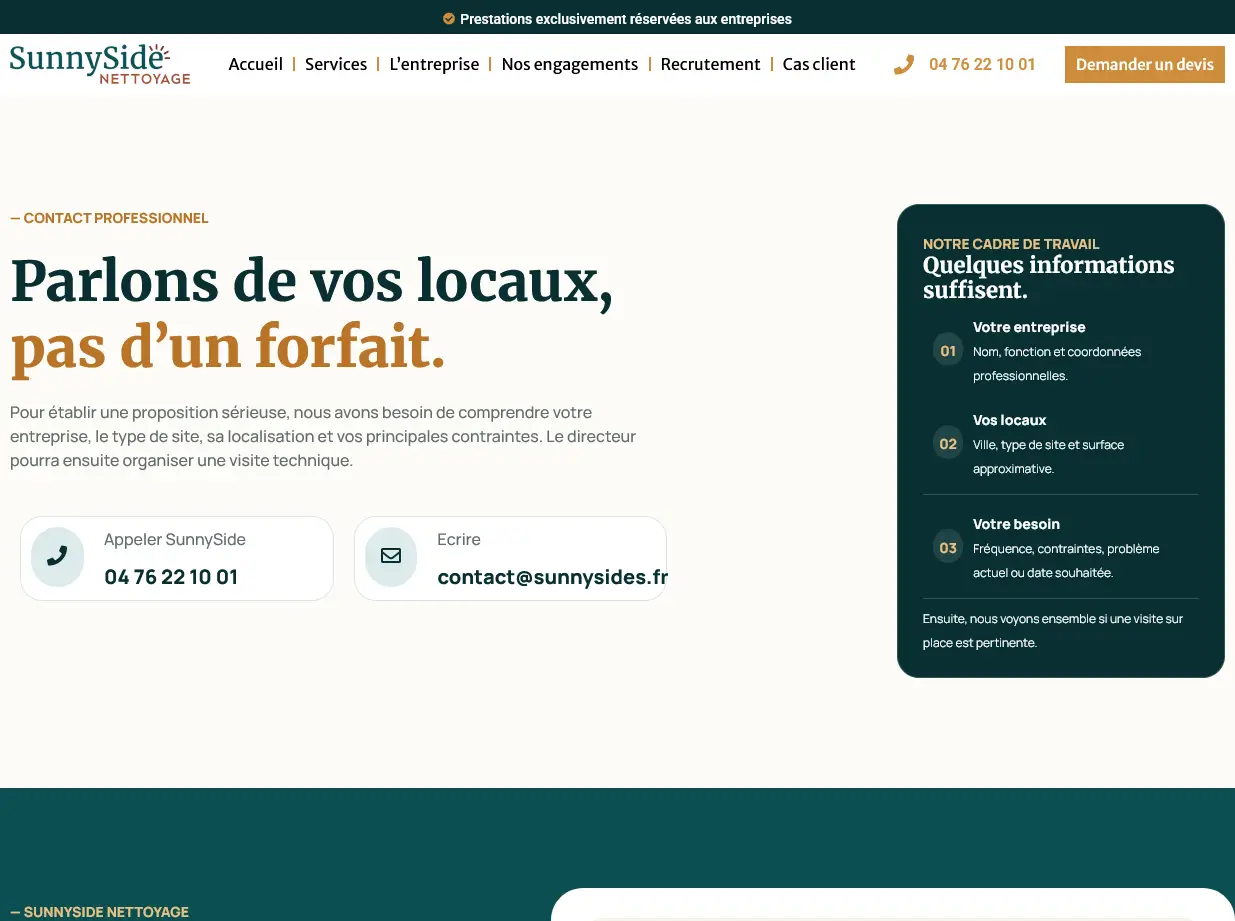Click the phone icon in Appeler SunnySide card
This screenshot has width=1235, height=921.
tap(57, 556)
